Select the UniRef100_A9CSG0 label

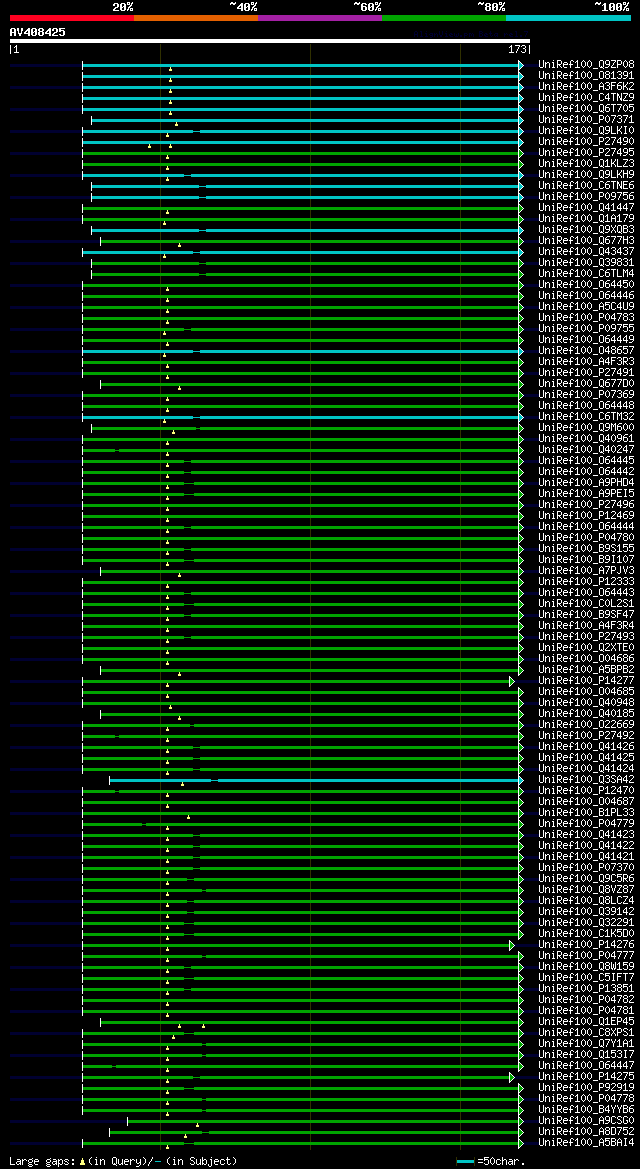tap(586, 1121)
